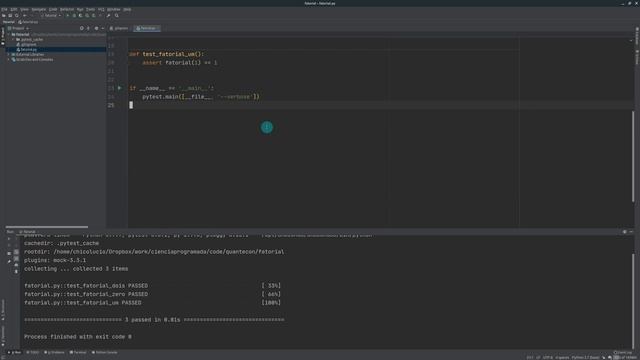
Task: Open the Navigate menu
Action: point(39,9)
